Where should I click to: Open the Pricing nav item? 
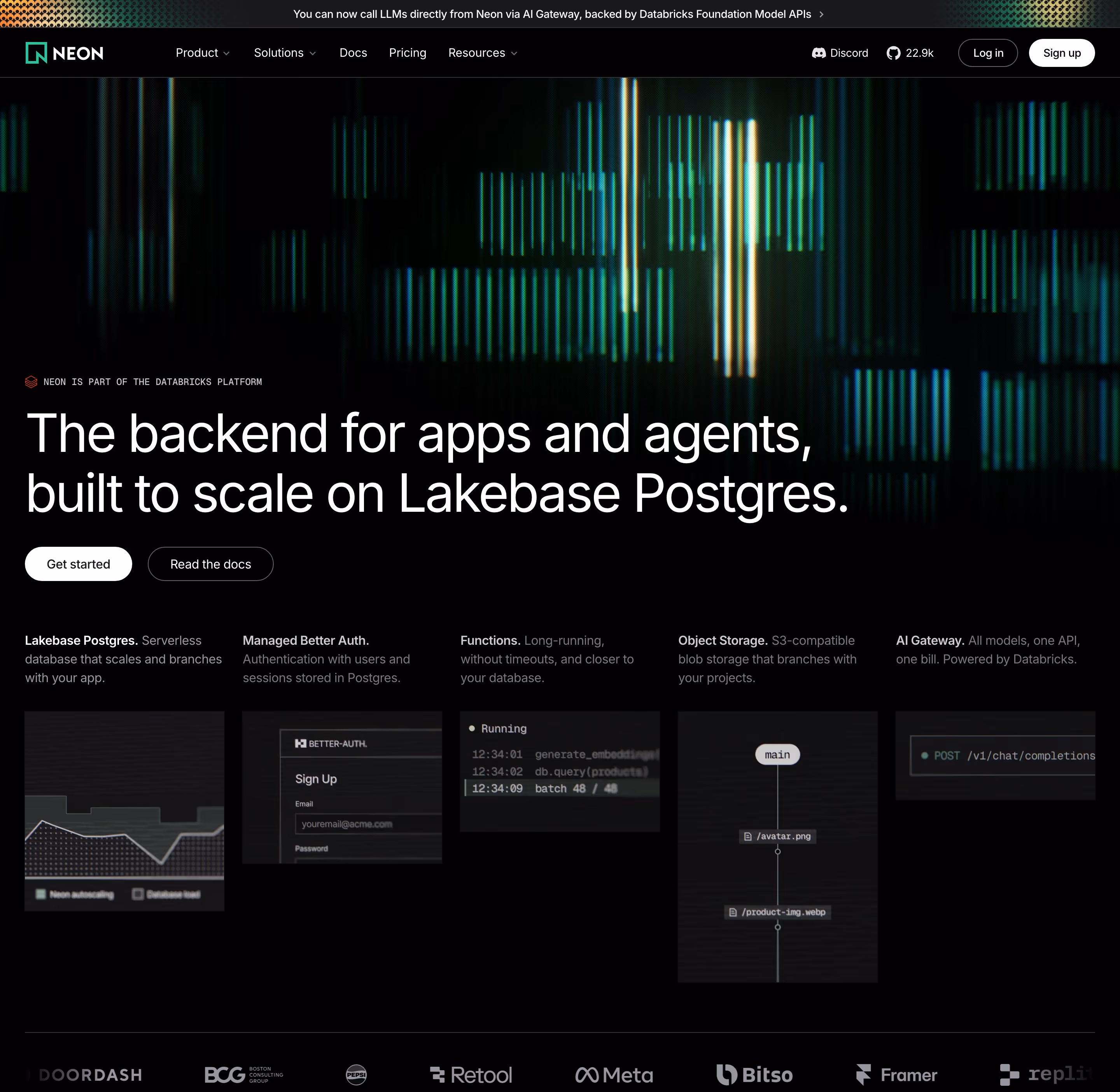pyautogui.click(x=408, y=53)
